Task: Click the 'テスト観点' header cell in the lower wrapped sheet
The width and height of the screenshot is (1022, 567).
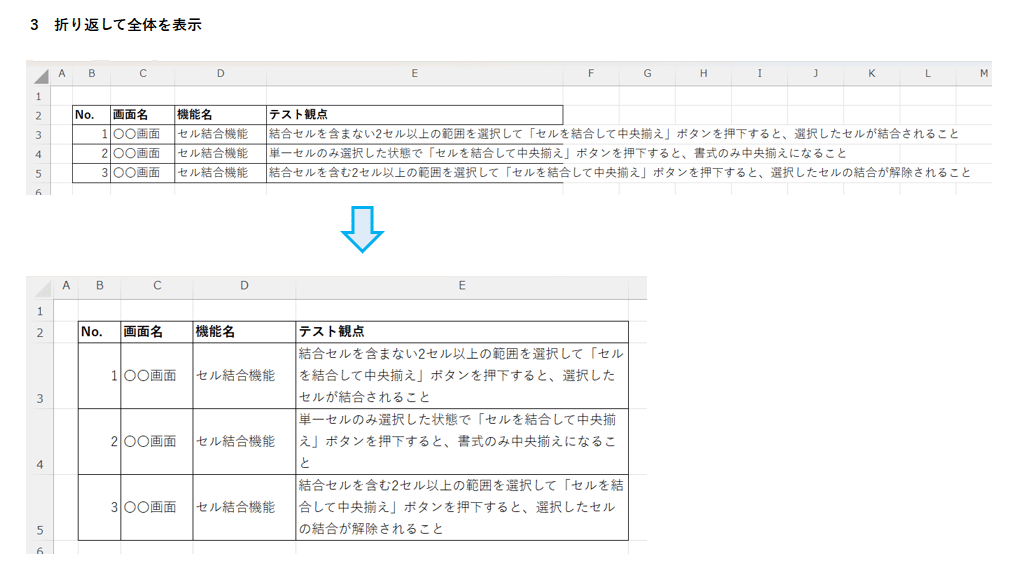Action: tap(462, 332)
